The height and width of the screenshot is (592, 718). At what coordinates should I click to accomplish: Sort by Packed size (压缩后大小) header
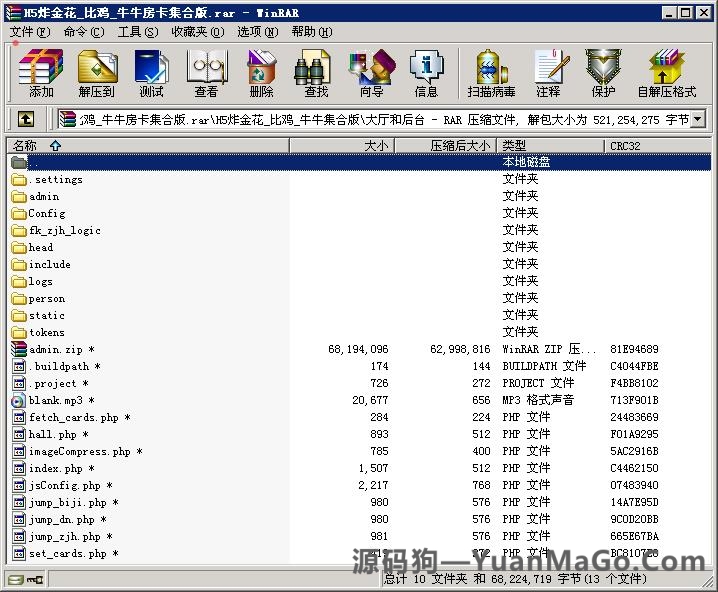click(446, 146)
